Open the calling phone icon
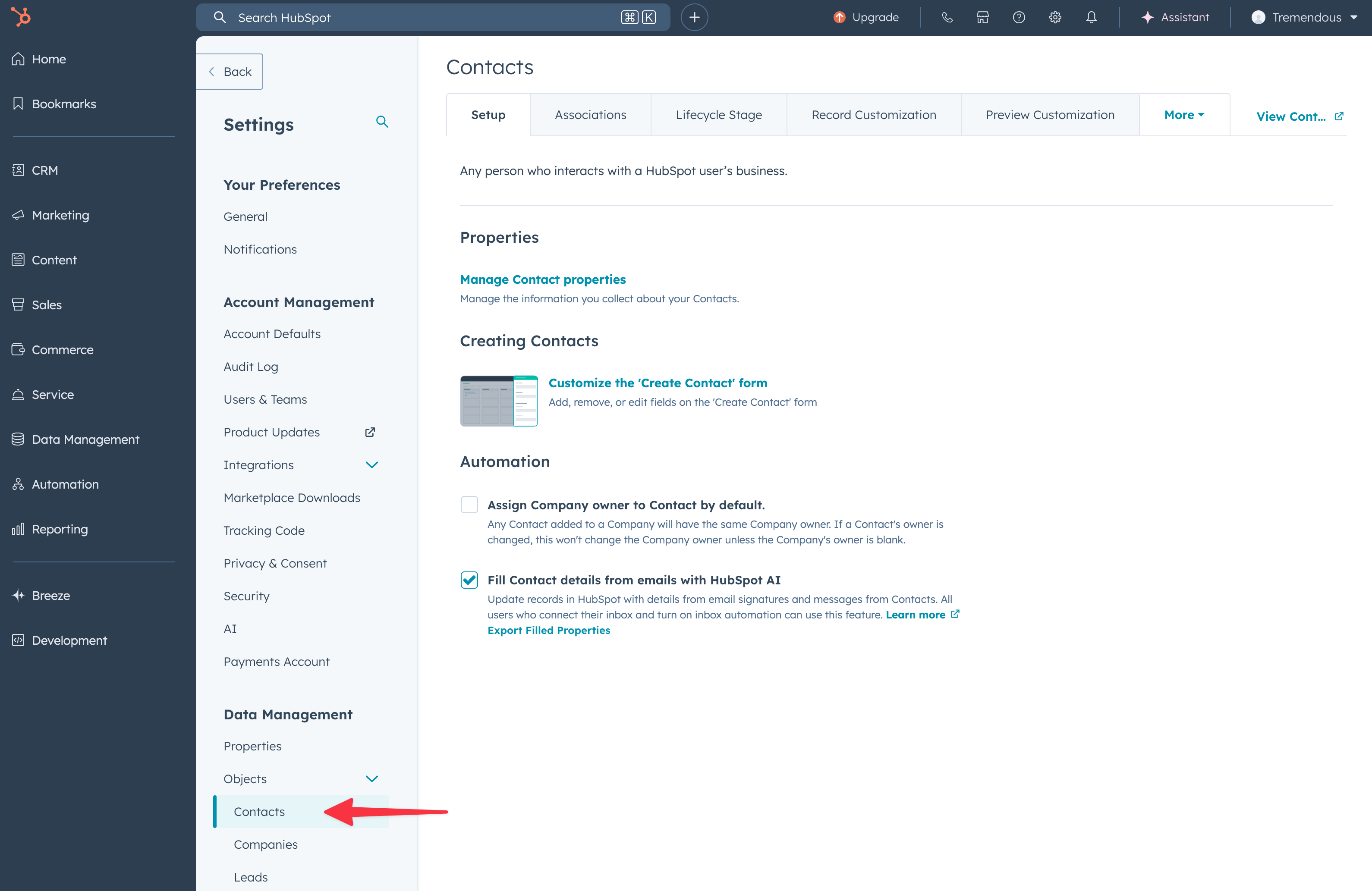This screenshot has width=1372, height=891. click(947, 17)
